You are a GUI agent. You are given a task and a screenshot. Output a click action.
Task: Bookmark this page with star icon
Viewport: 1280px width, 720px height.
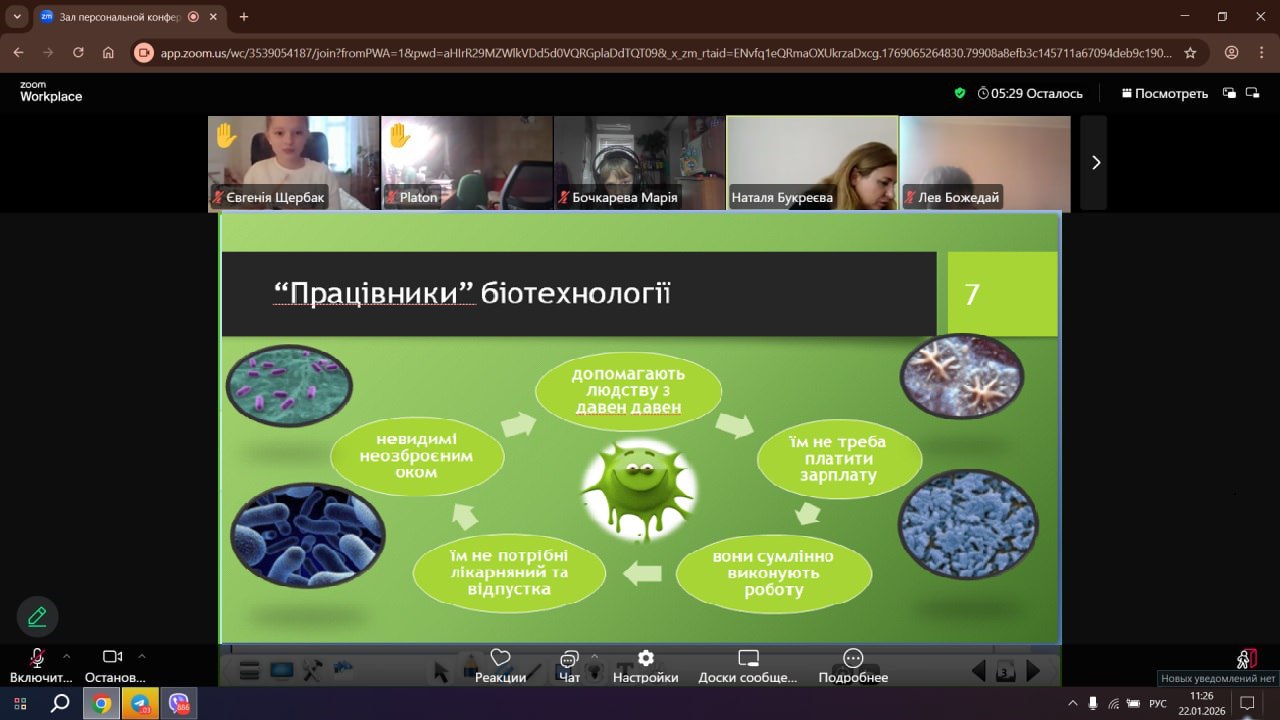click(x=1190, y=53)
